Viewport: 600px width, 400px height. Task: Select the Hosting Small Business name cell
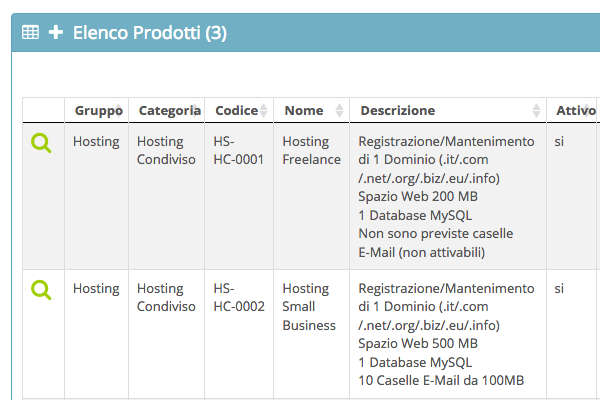tap(309, 307)
